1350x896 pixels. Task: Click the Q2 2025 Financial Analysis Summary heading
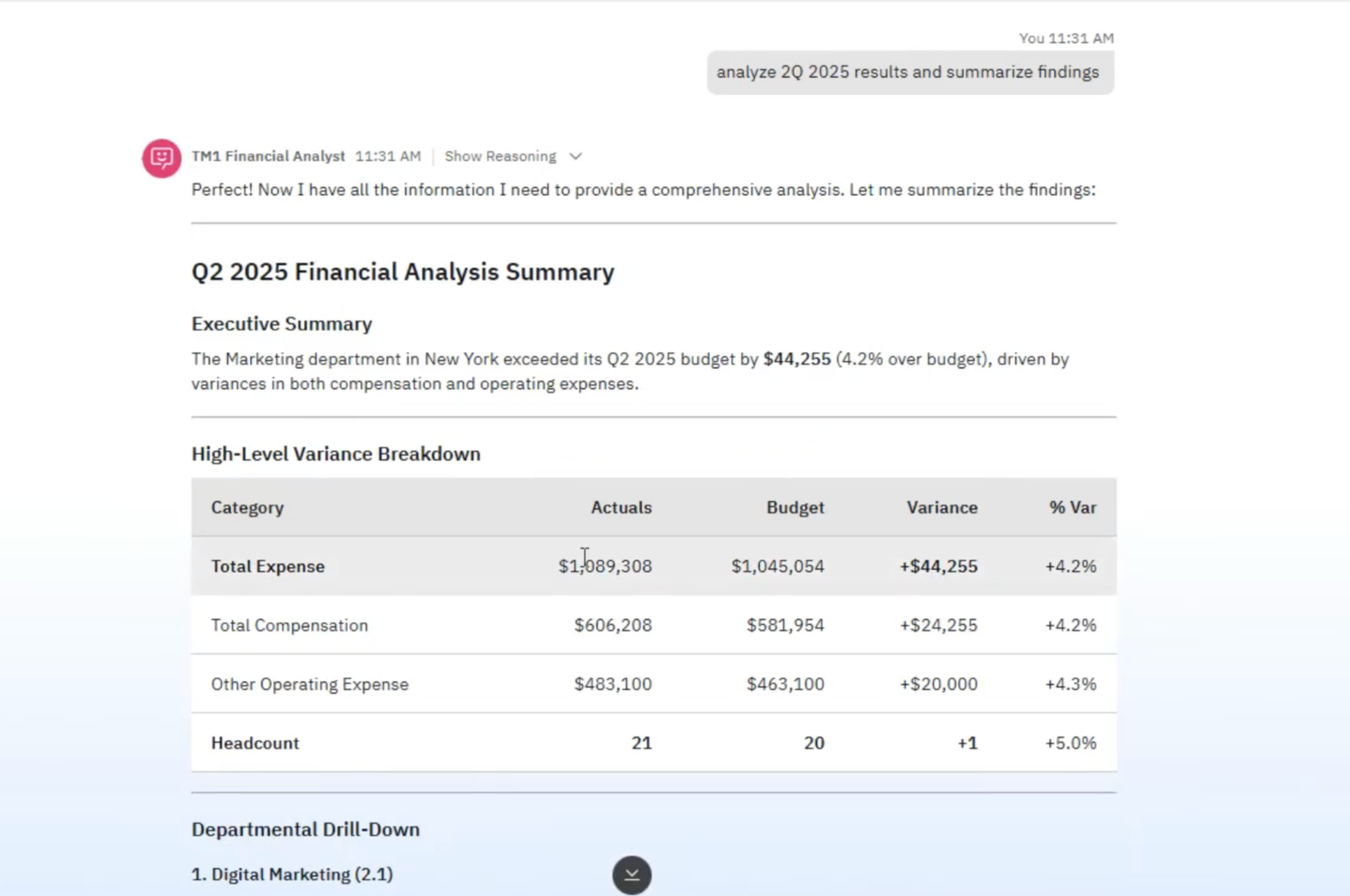402,272
